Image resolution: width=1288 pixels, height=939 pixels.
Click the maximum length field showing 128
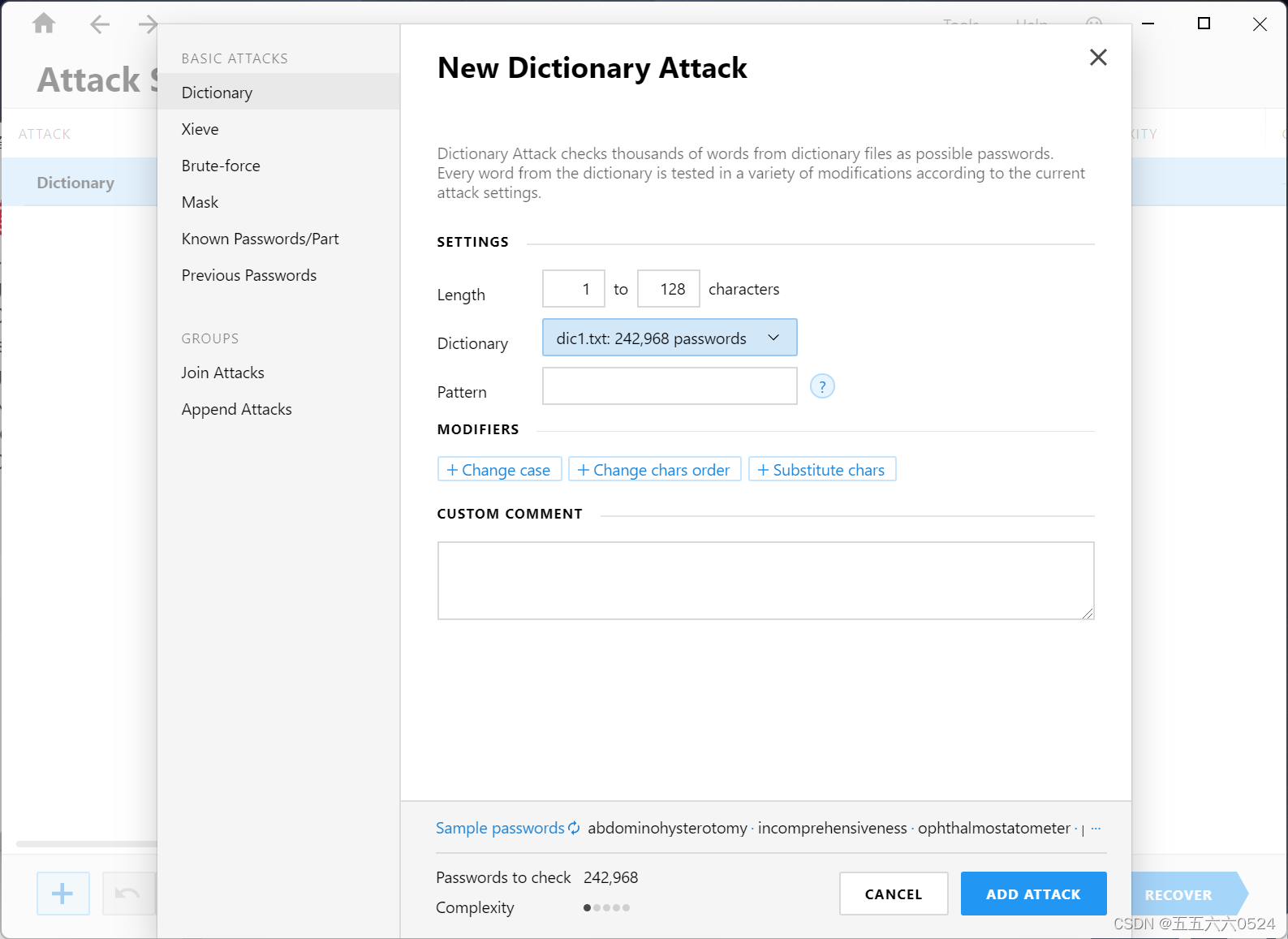point(669,289)
